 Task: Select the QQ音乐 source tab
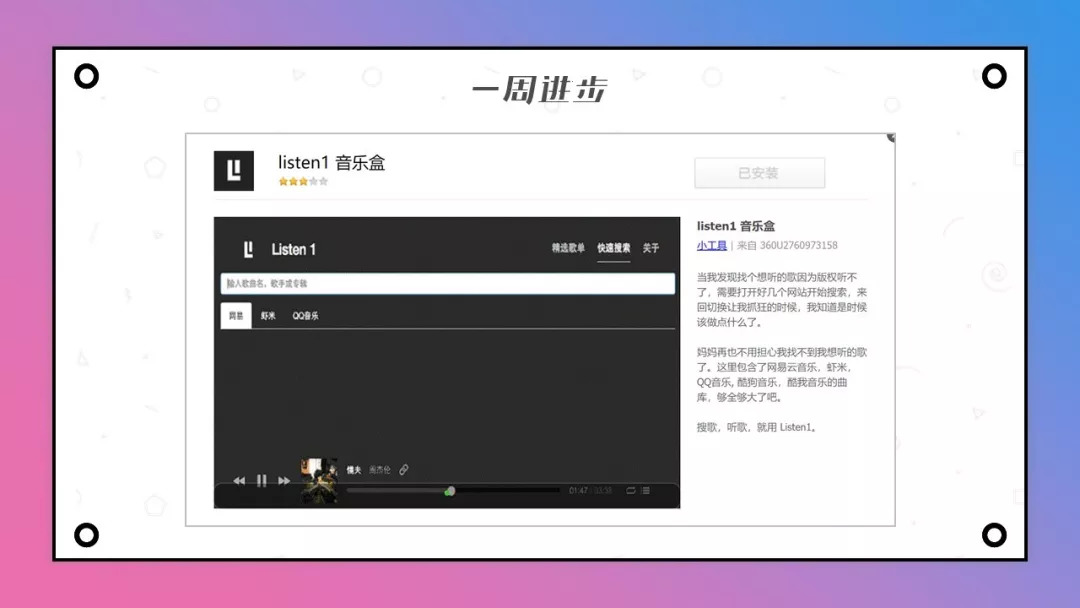tap(305, 315)
